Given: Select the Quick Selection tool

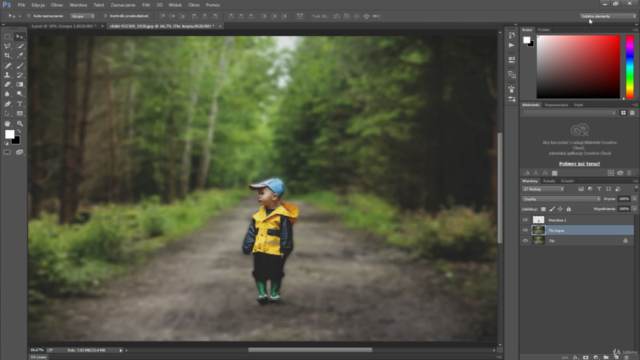Looking at the screenshot, I should pos(20,46).
